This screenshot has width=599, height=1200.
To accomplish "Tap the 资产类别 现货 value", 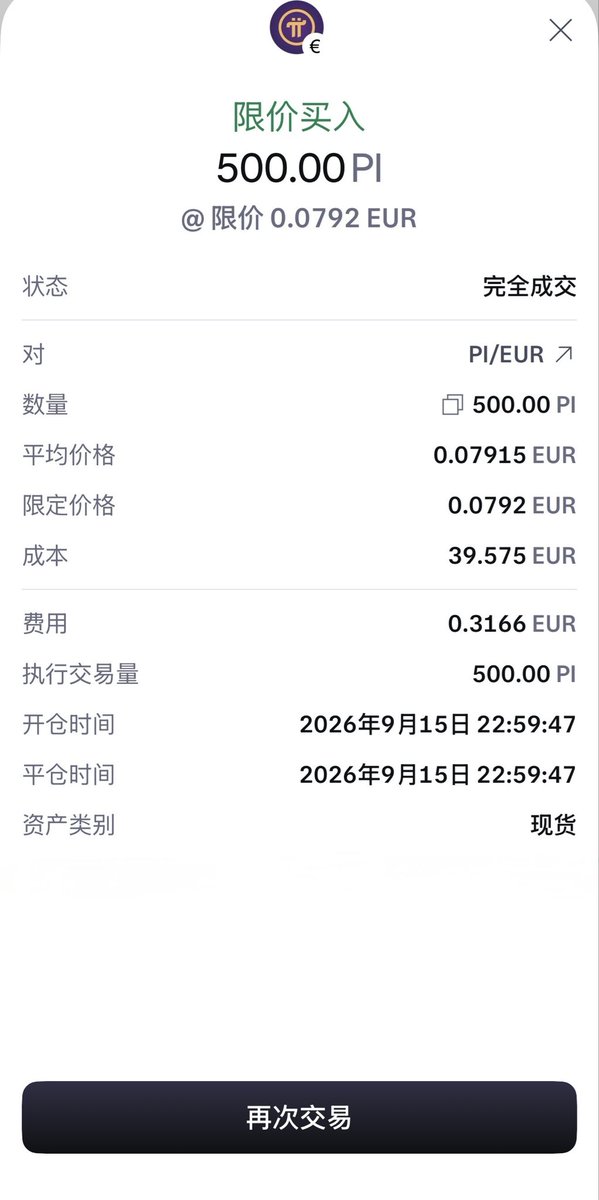I will click(553, 825).
